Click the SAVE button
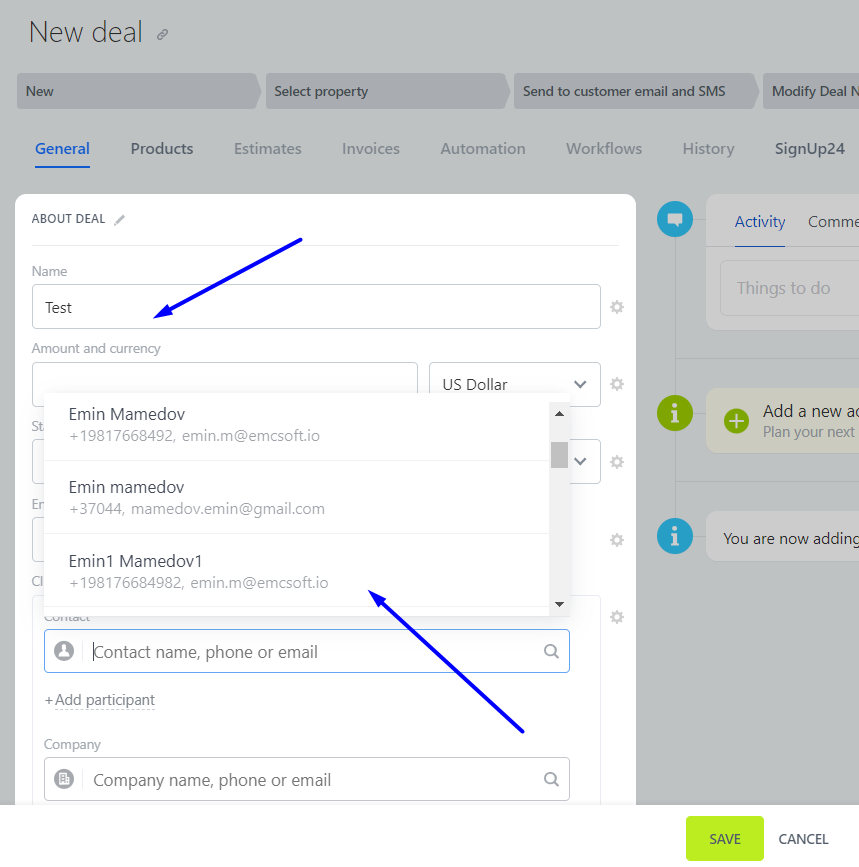 tap(724, 839)
